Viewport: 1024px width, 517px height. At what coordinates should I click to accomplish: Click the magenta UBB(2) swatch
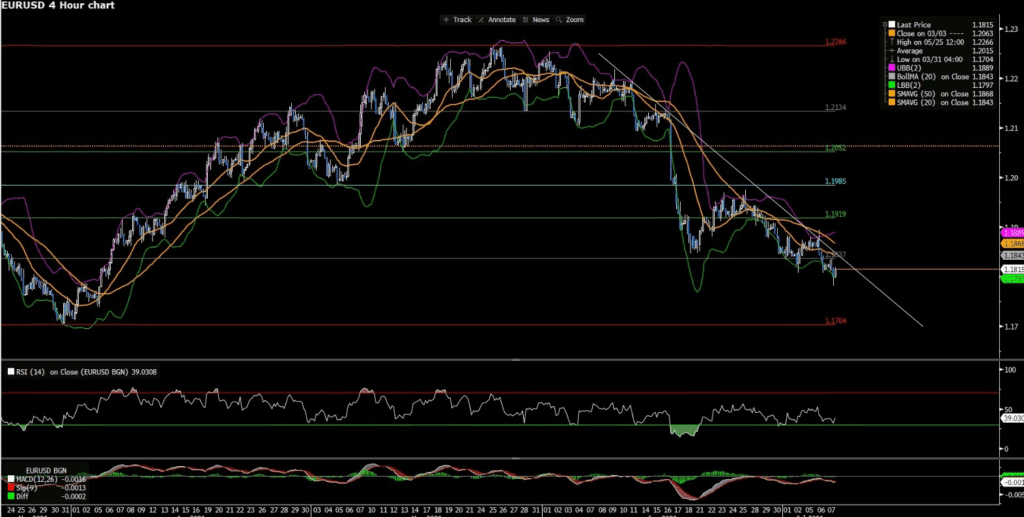[892, 68]
